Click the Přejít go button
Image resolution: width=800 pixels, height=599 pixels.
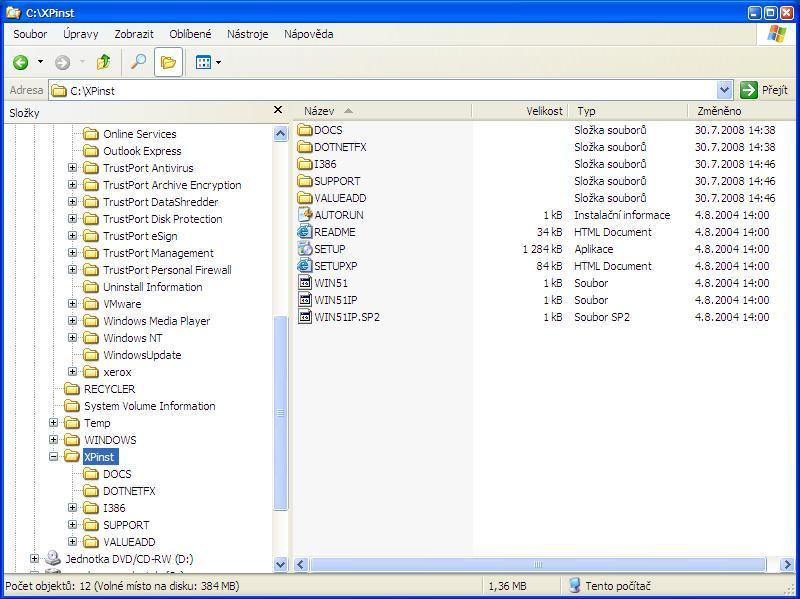tap(764, 90)
